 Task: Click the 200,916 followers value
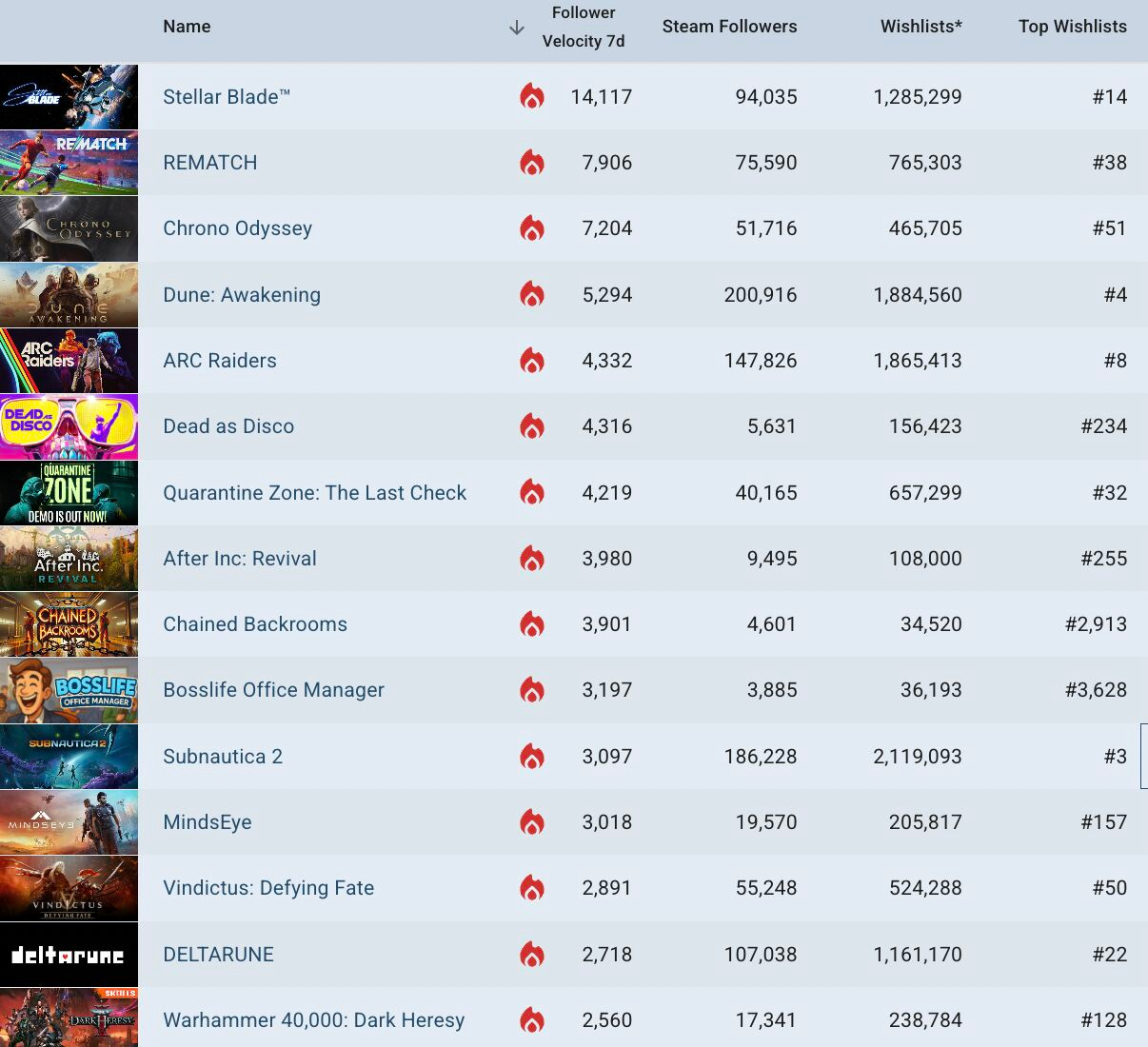761,295
